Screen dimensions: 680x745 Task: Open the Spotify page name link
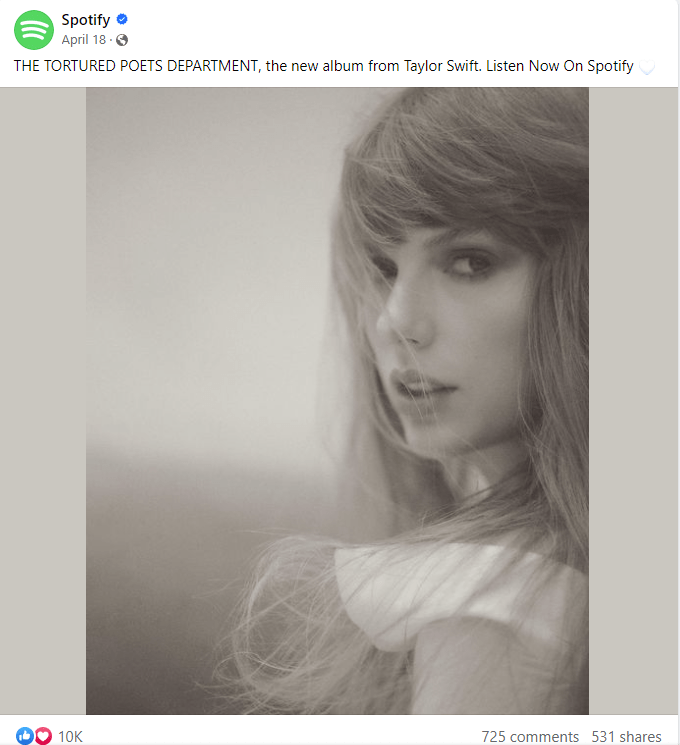pyautogui.click(x=86, y=19)
